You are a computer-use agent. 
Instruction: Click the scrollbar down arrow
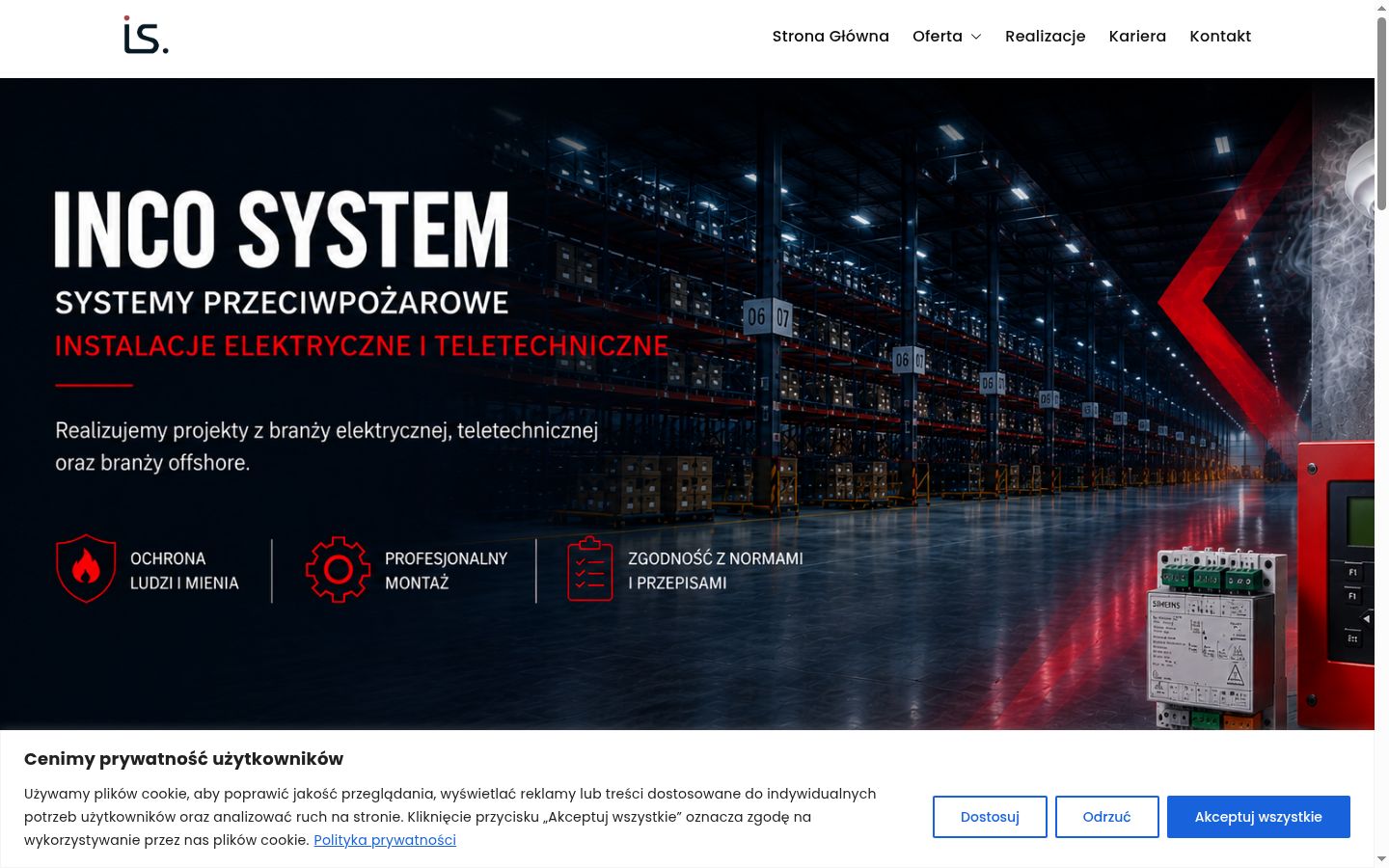point(1381,859)
